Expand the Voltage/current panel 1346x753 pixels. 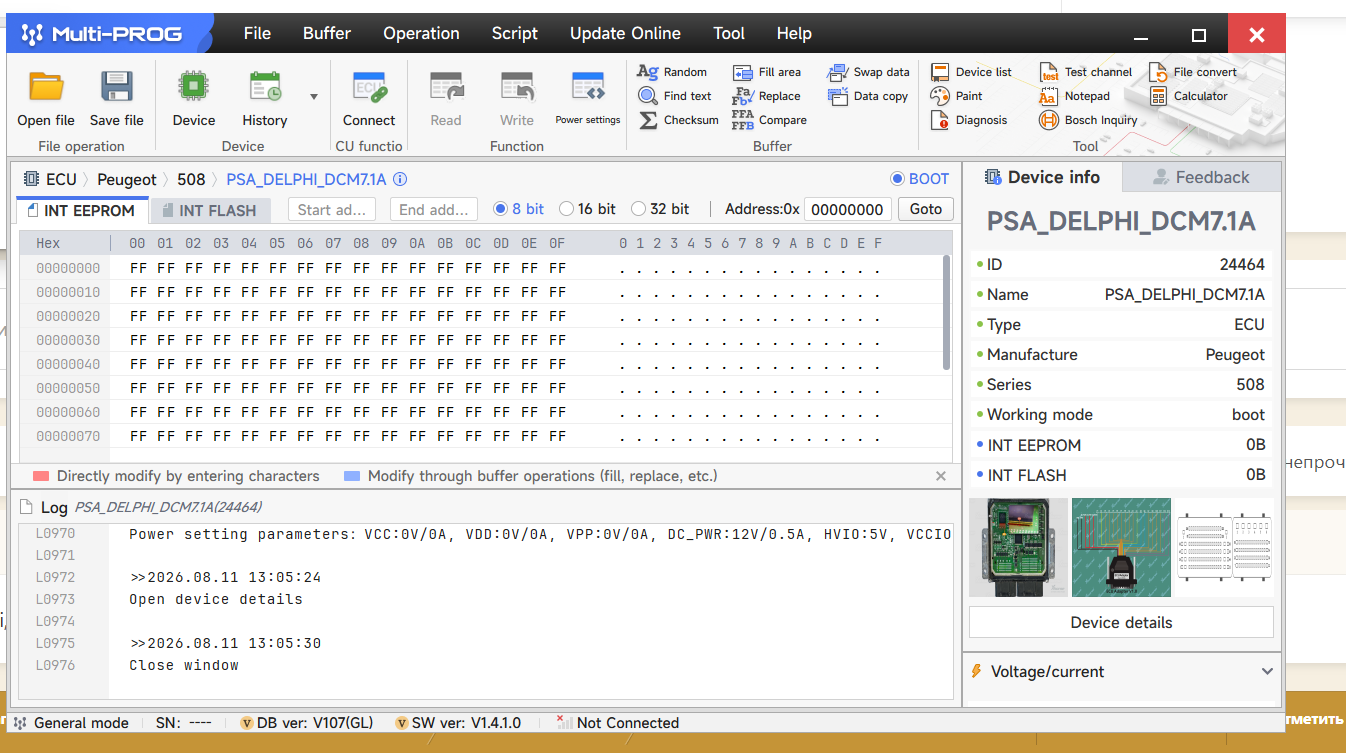tap(1267, 672)
